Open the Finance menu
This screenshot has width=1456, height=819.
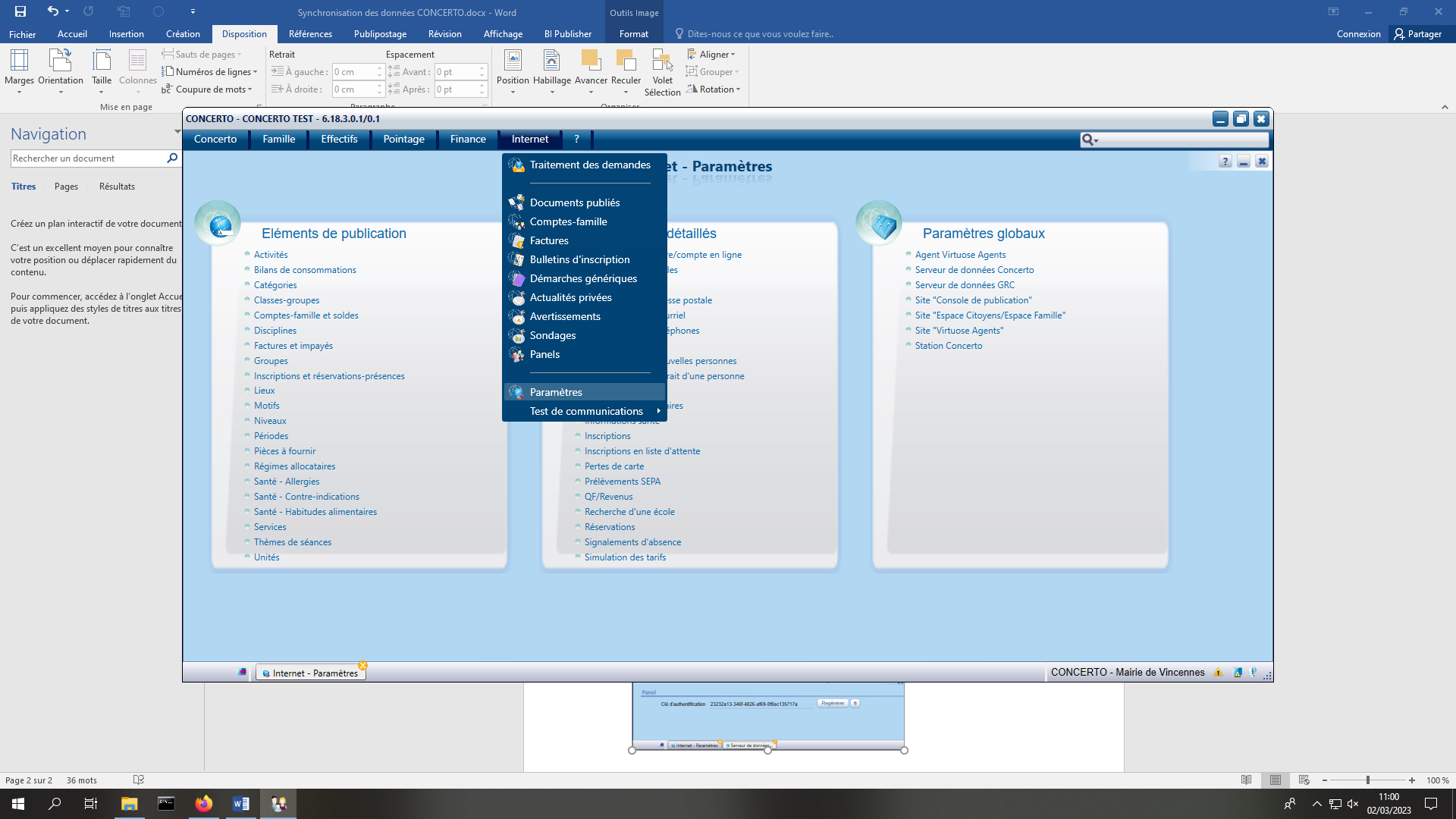[x=468, y=140]
